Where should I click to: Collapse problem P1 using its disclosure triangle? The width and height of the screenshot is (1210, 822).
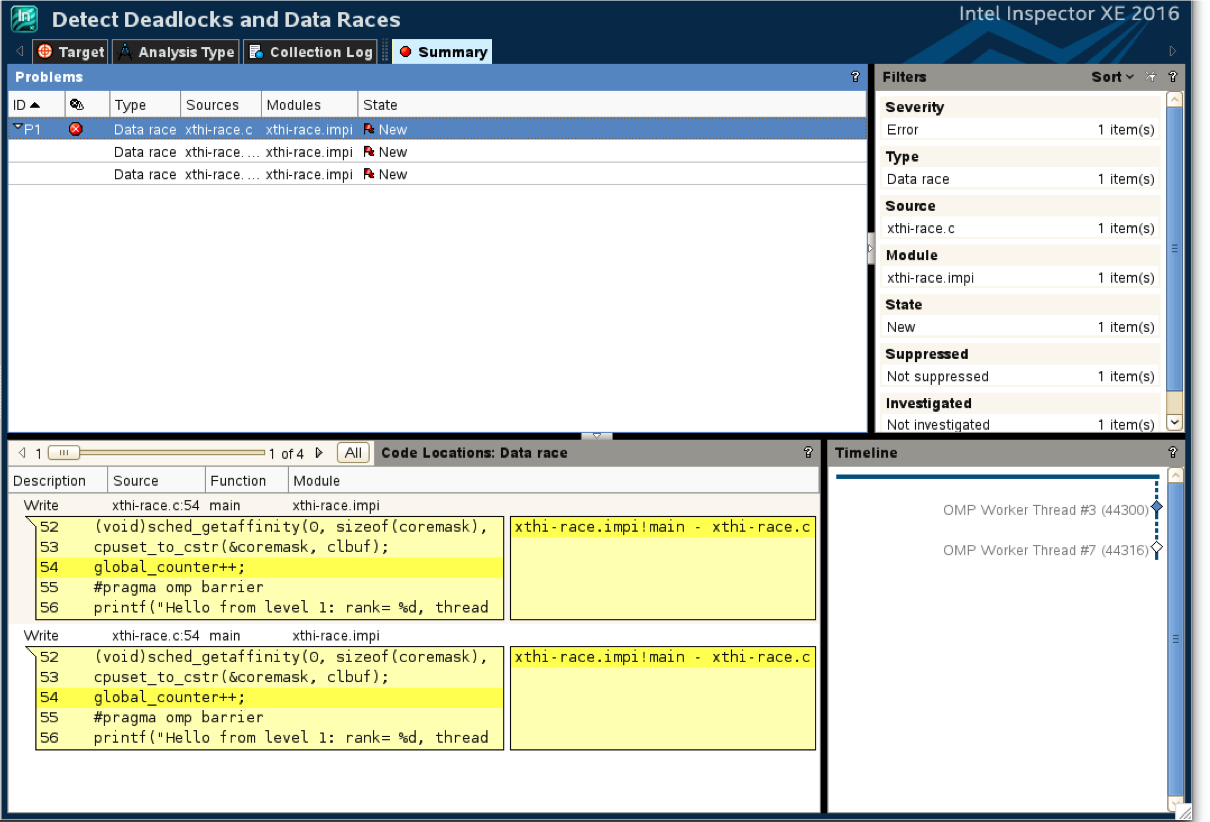pos(16,126)
